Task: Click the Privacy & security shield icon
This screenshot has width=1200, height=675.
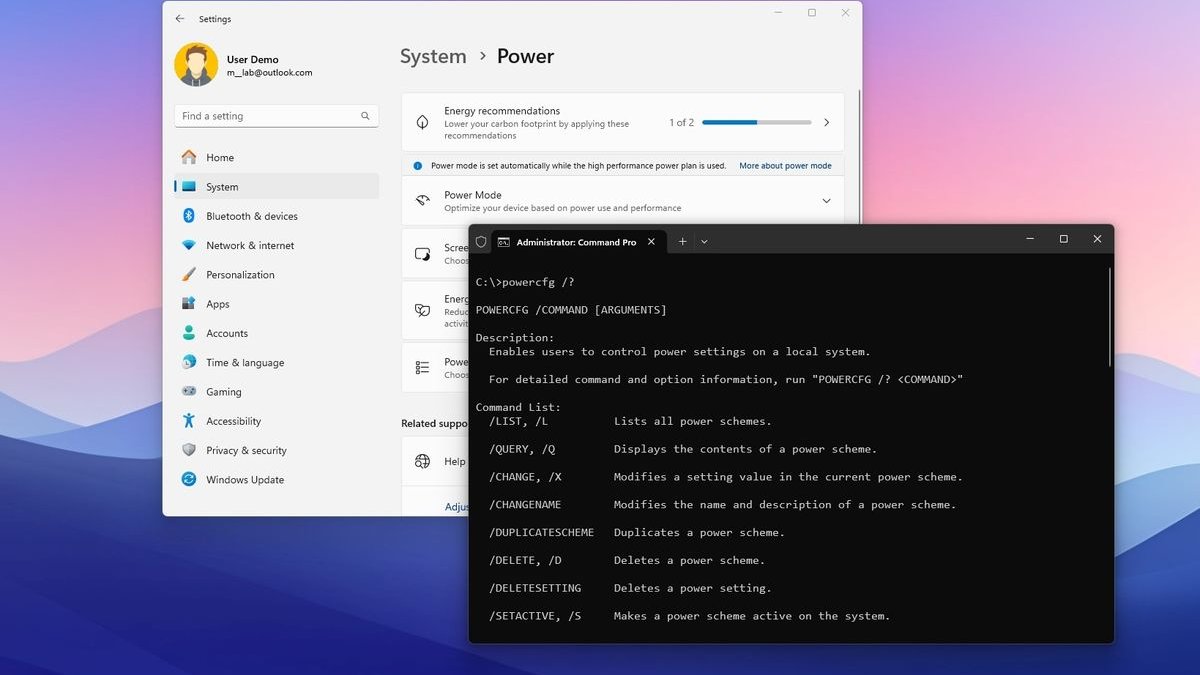Action: pos(189,450)
